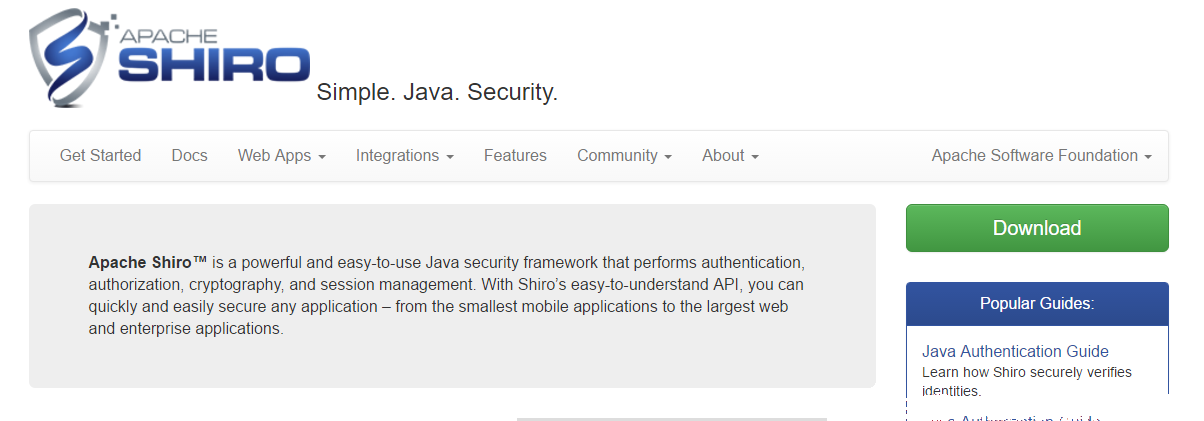Go to the Docs page

189,155
